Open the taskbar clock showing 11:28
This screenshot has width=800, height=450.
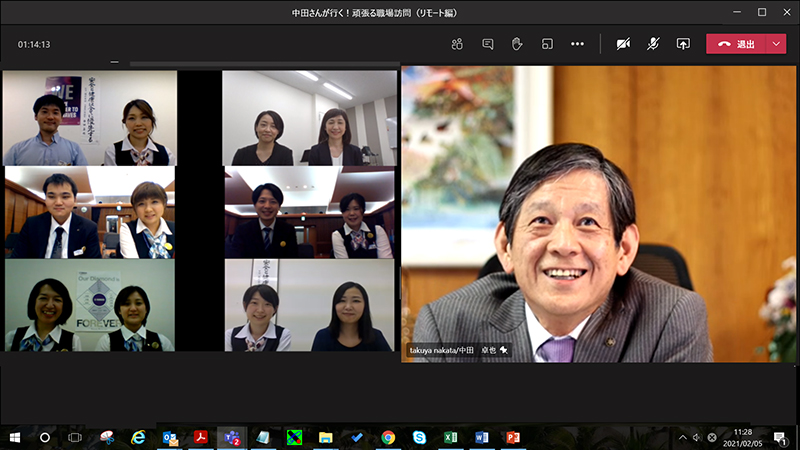[x=742, y=437]
